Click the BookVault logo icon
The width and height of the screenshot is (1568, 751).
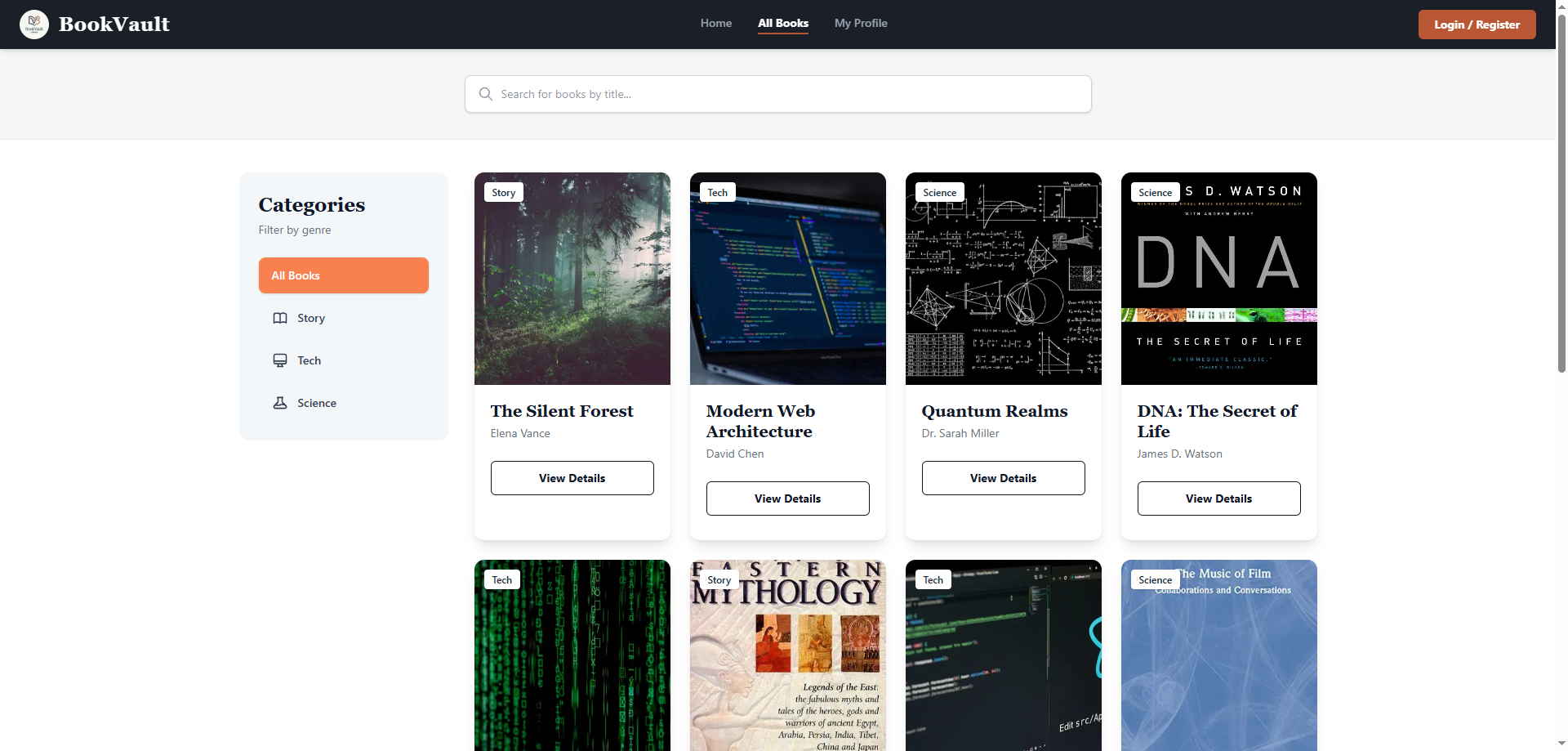[34, 25]
